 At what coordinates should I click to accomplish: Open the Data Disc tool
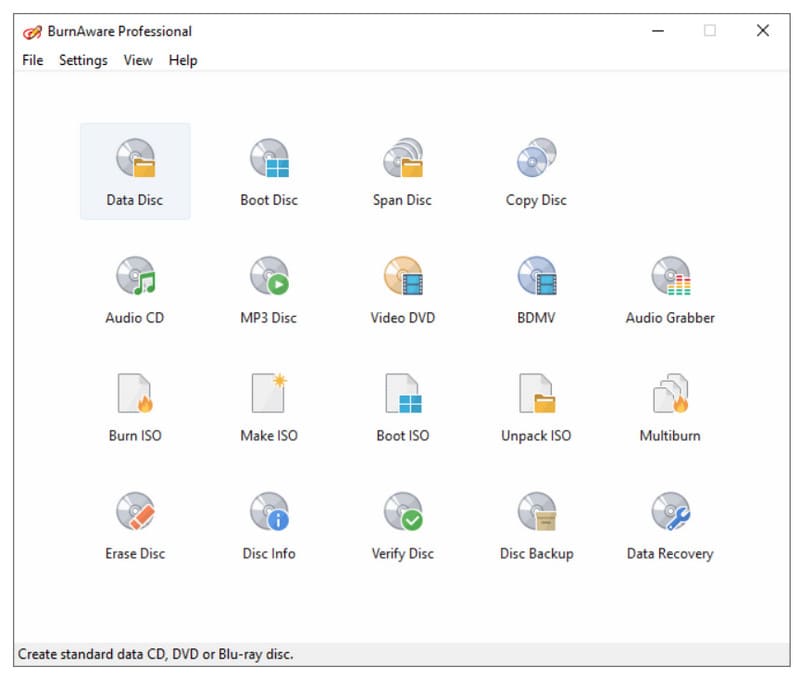pos(135,160)
